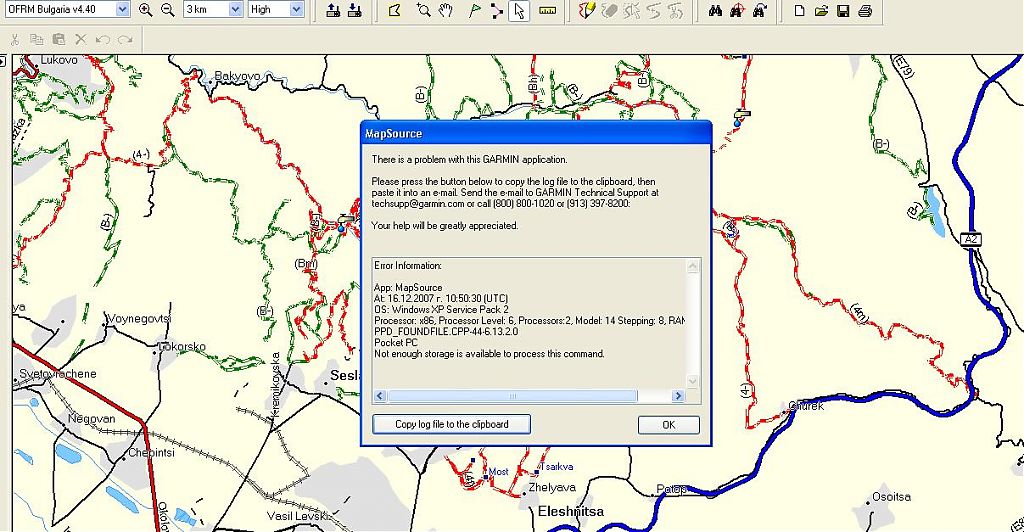This screenshot has width=1024, height=532.
Task: Click the error info horizontal scrollbar right arrow
Action: pyautogui.click(x=678, y=396)
